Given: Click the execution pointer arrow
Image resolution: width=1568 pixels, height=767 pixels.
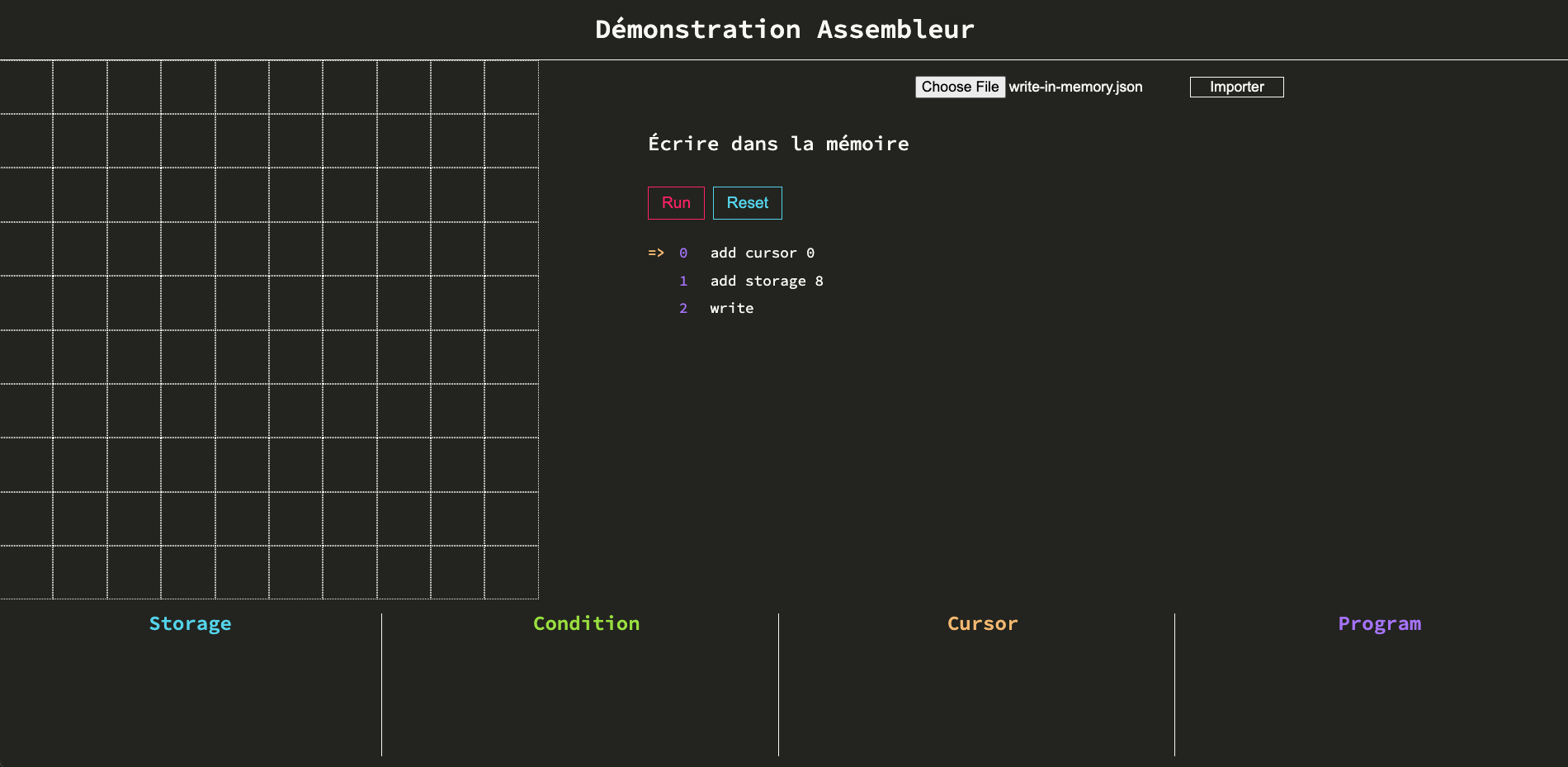Looking at the screenshot, I should [x=656, y=253].
